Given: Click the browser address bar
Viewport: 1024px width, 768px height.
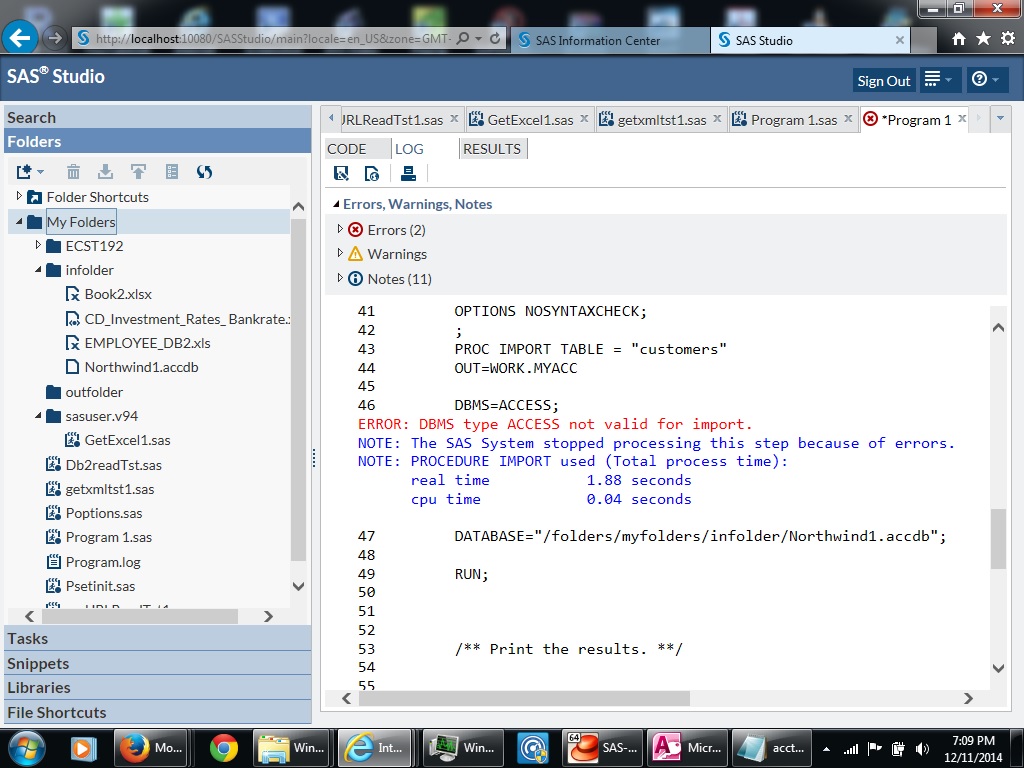Looking at the screenshot, I should tap(272, 39).
